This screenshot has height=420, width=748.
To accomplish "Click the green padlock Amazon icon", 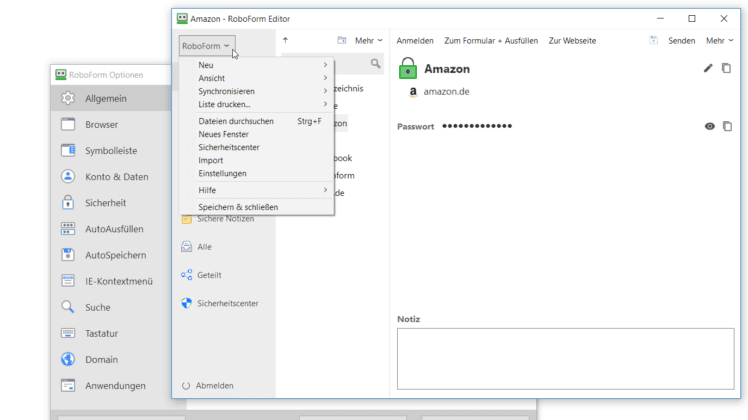I will point(408,68).
